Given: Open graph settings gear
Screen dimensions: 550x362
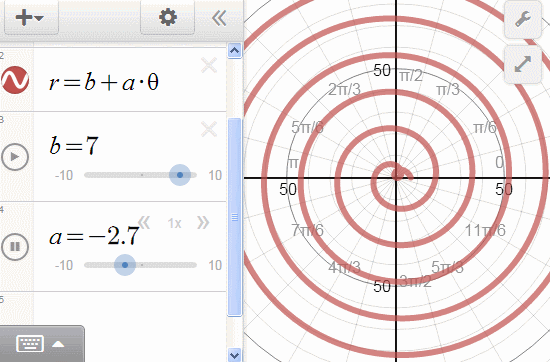Looking at the screenshot, I should 168,18.
